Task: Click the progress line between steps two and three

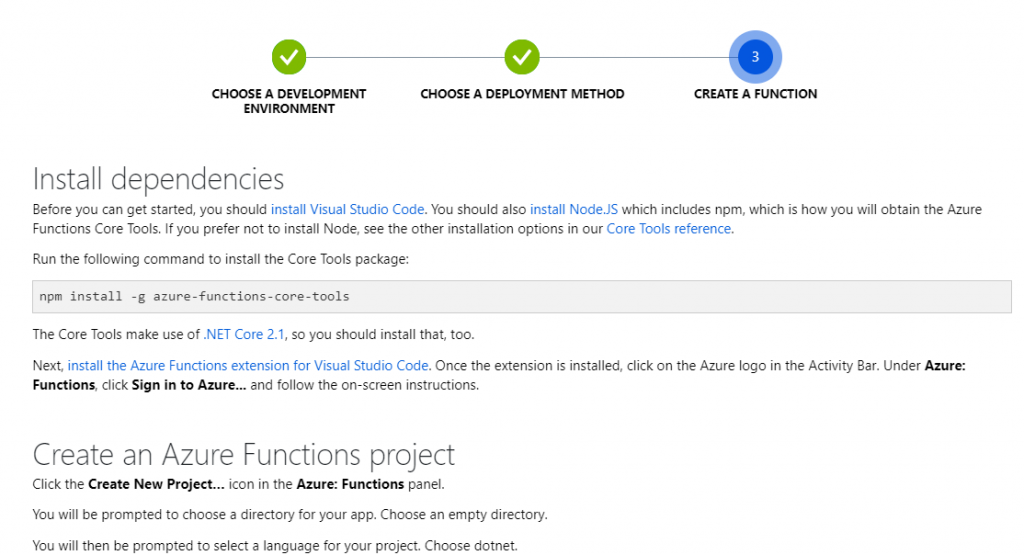Action: (x=634, y=57)
